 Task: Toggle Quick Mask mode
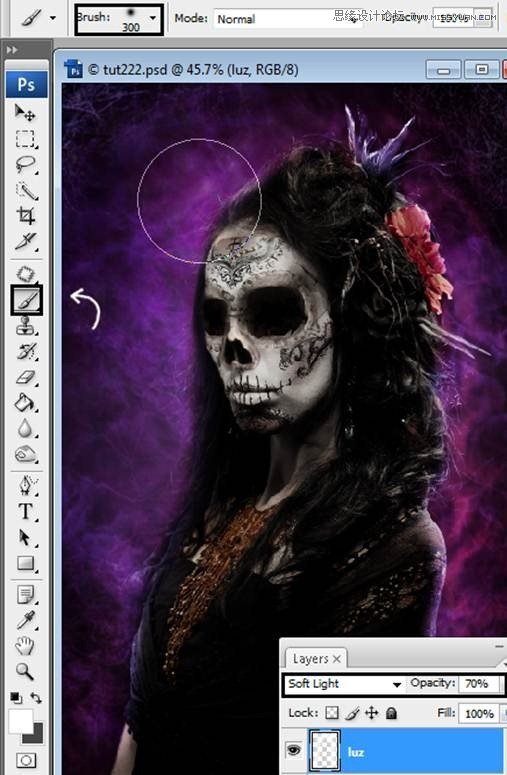[26, 760]
